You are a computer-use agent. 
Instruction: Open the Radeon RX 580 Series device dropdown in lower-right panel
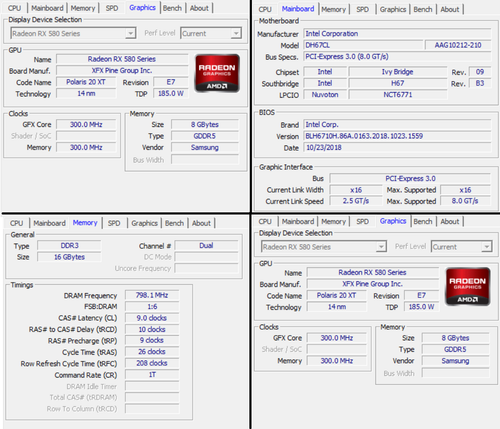click(x=324, y=247)
